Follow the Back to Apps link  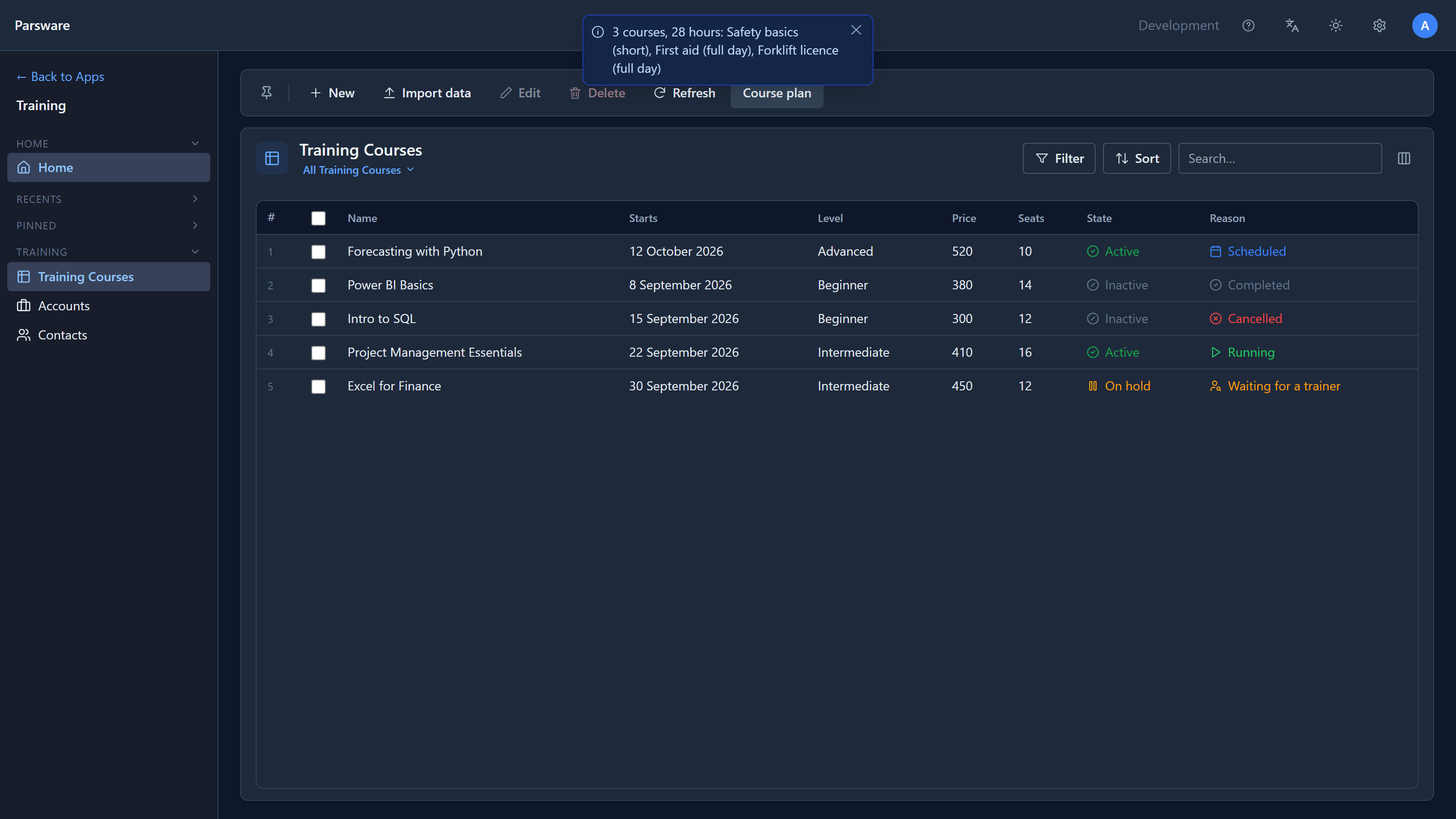point(61,76)
